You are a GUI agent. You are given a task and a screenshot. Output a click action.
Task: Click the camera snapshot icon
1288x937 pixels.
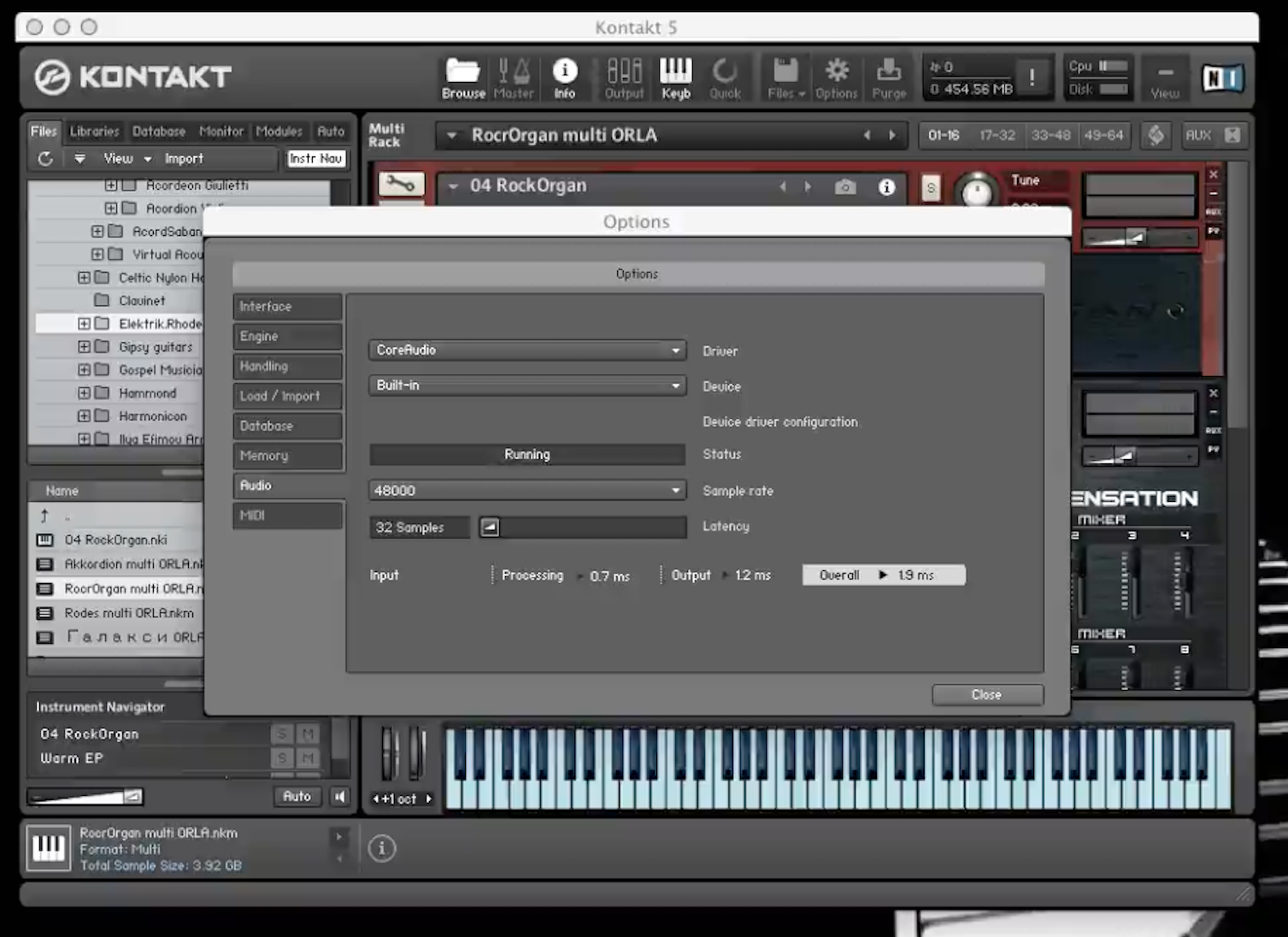(x=845, y=186)
